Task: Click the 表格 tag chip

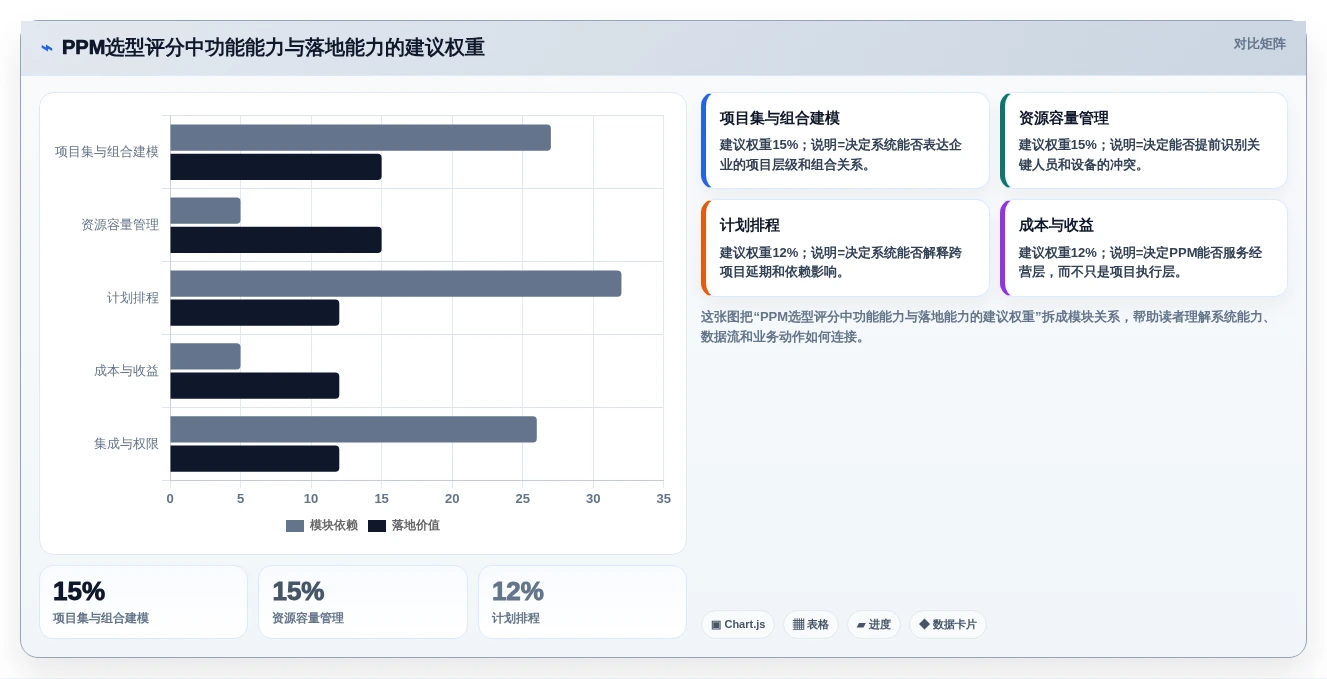Action: click(x=811, y=625)
